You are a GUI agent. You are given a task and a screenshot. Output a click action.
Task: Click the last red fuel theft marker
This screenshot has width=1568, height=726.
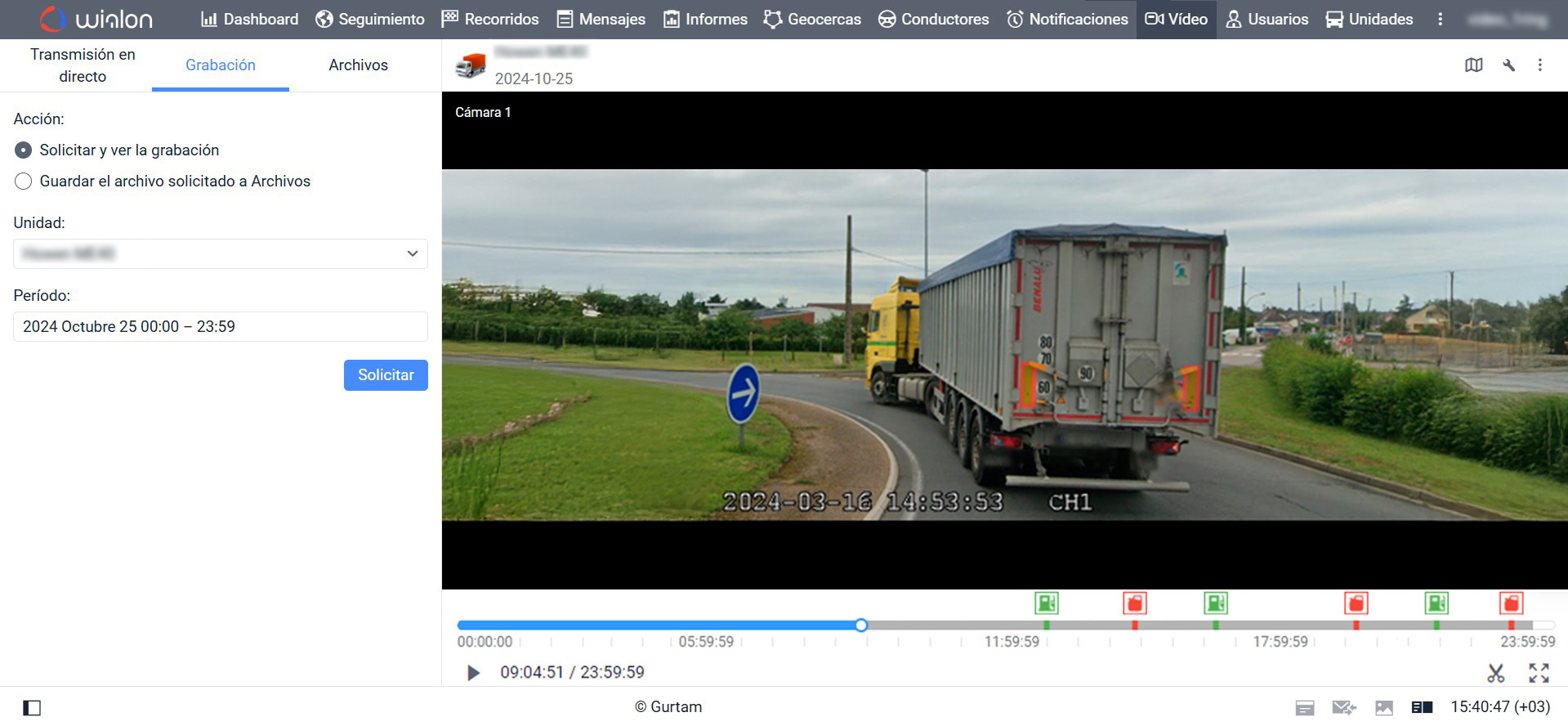coord(1511,603)
